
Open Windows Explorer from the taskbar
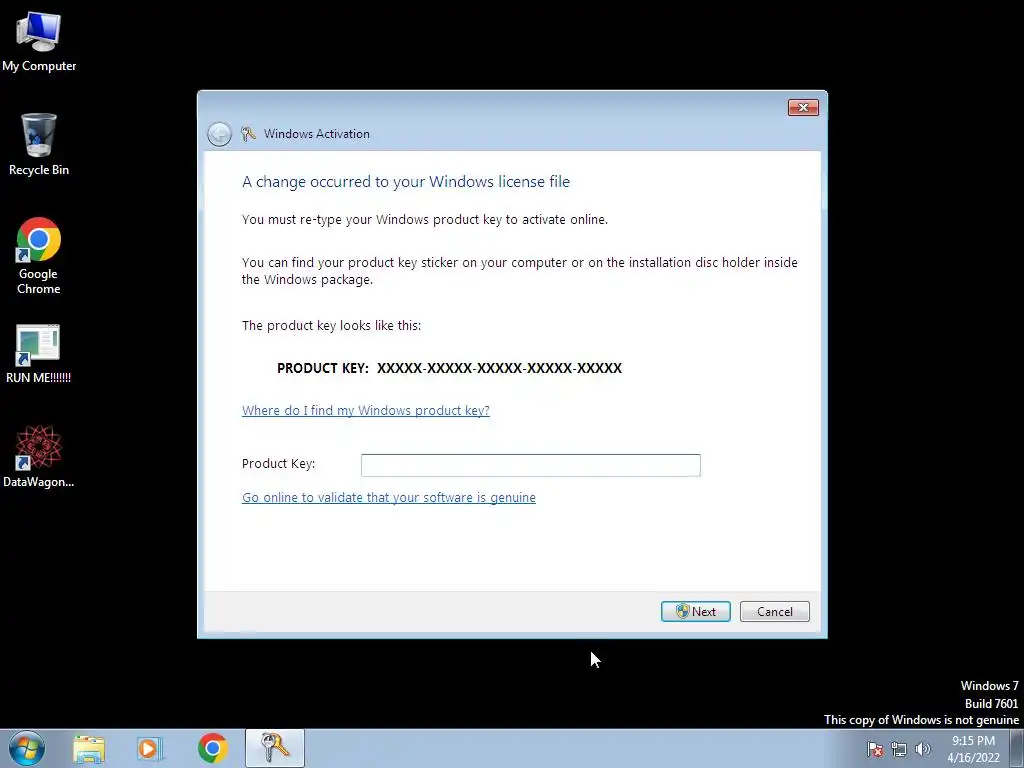[89, 748]
